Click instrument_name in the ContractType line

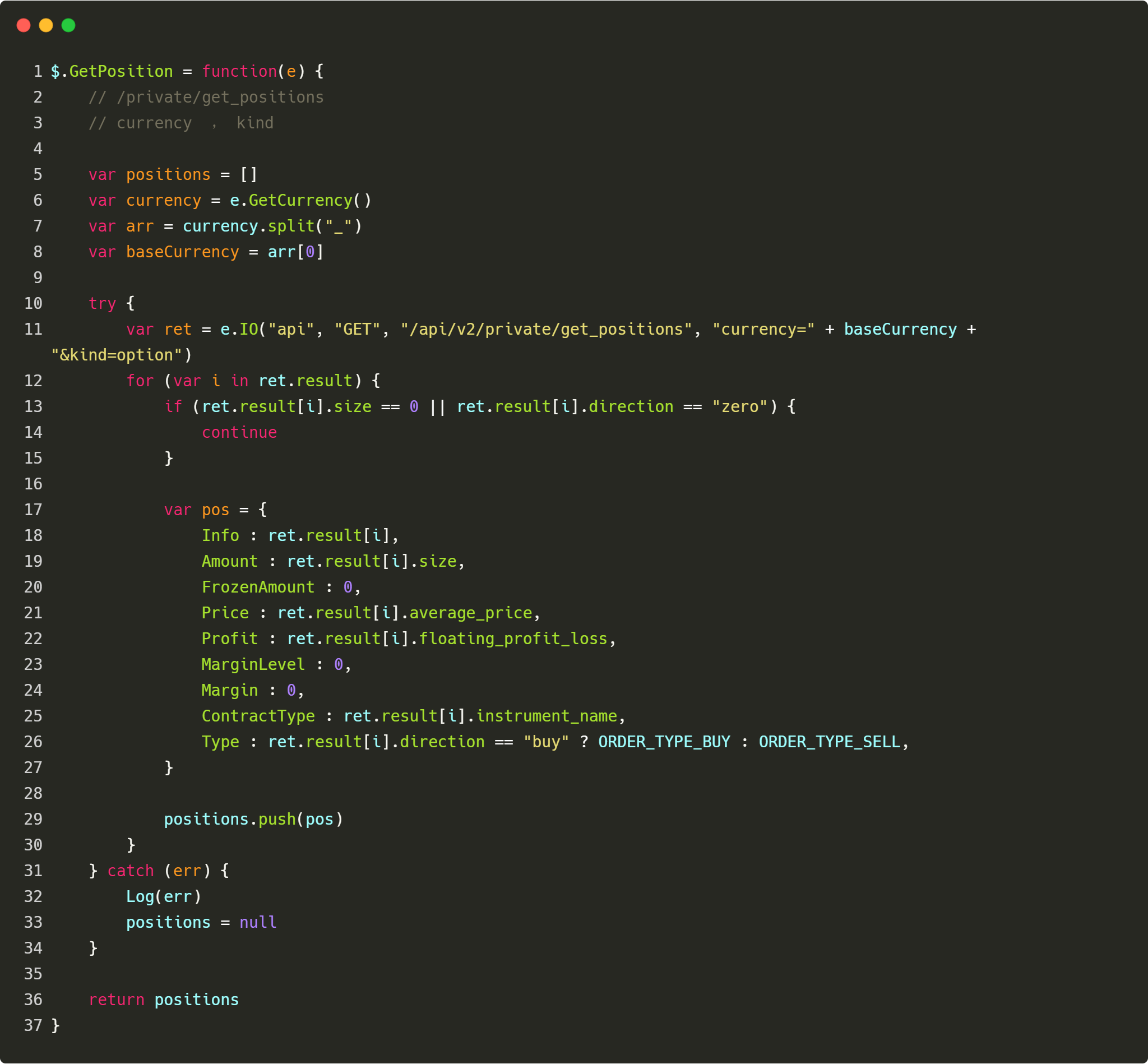547,716
